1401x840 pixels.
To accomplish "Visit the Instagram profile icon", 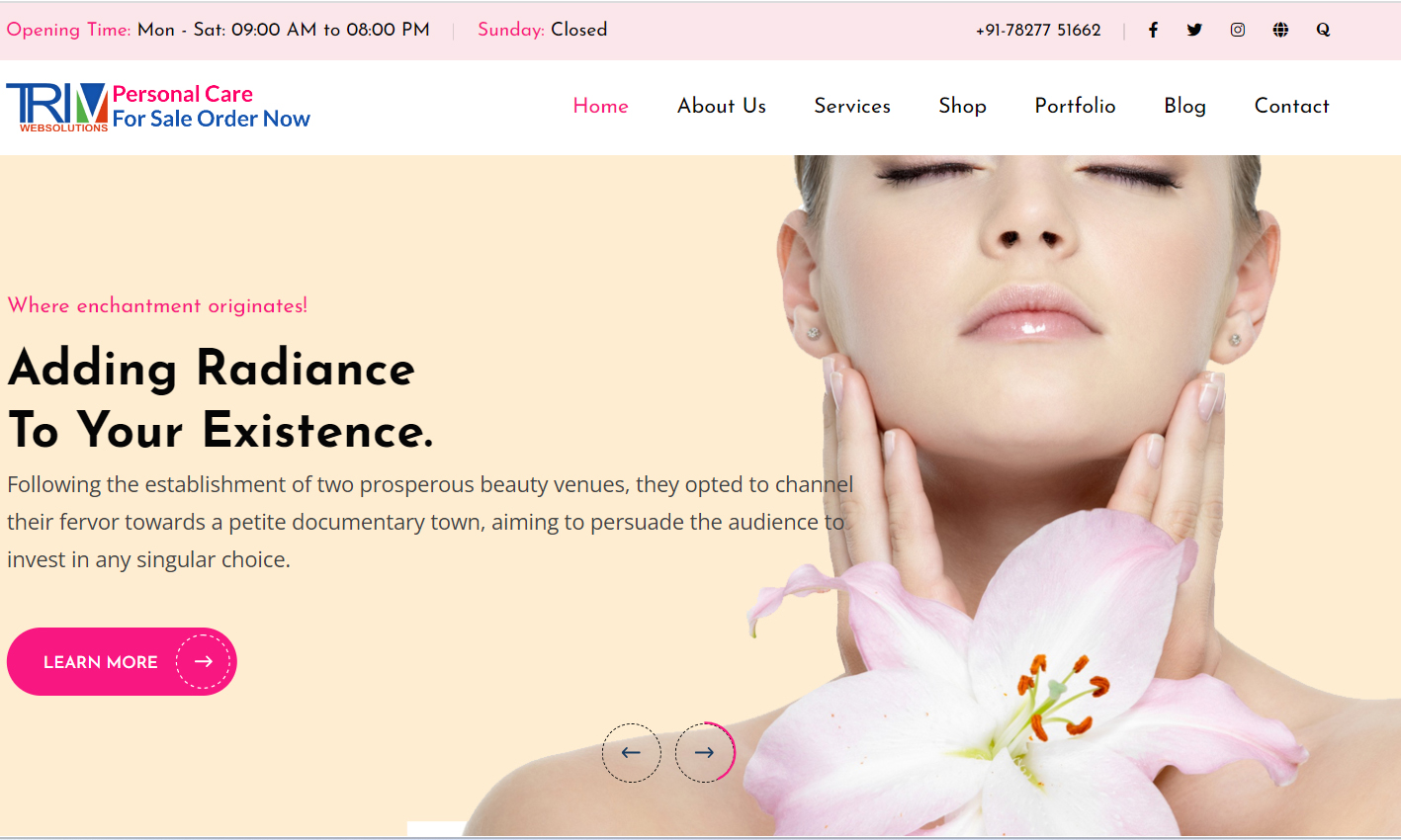I will pyautogui.click(x=1237, y=30).
